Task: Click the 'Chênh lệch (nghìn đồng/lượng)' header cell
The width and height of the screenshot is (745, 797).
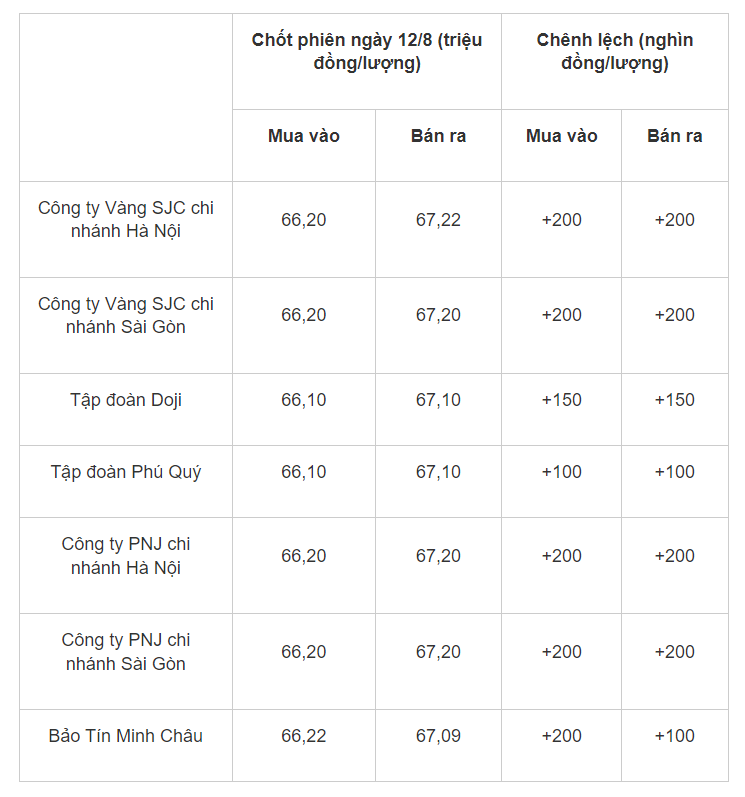Action: 614,62
